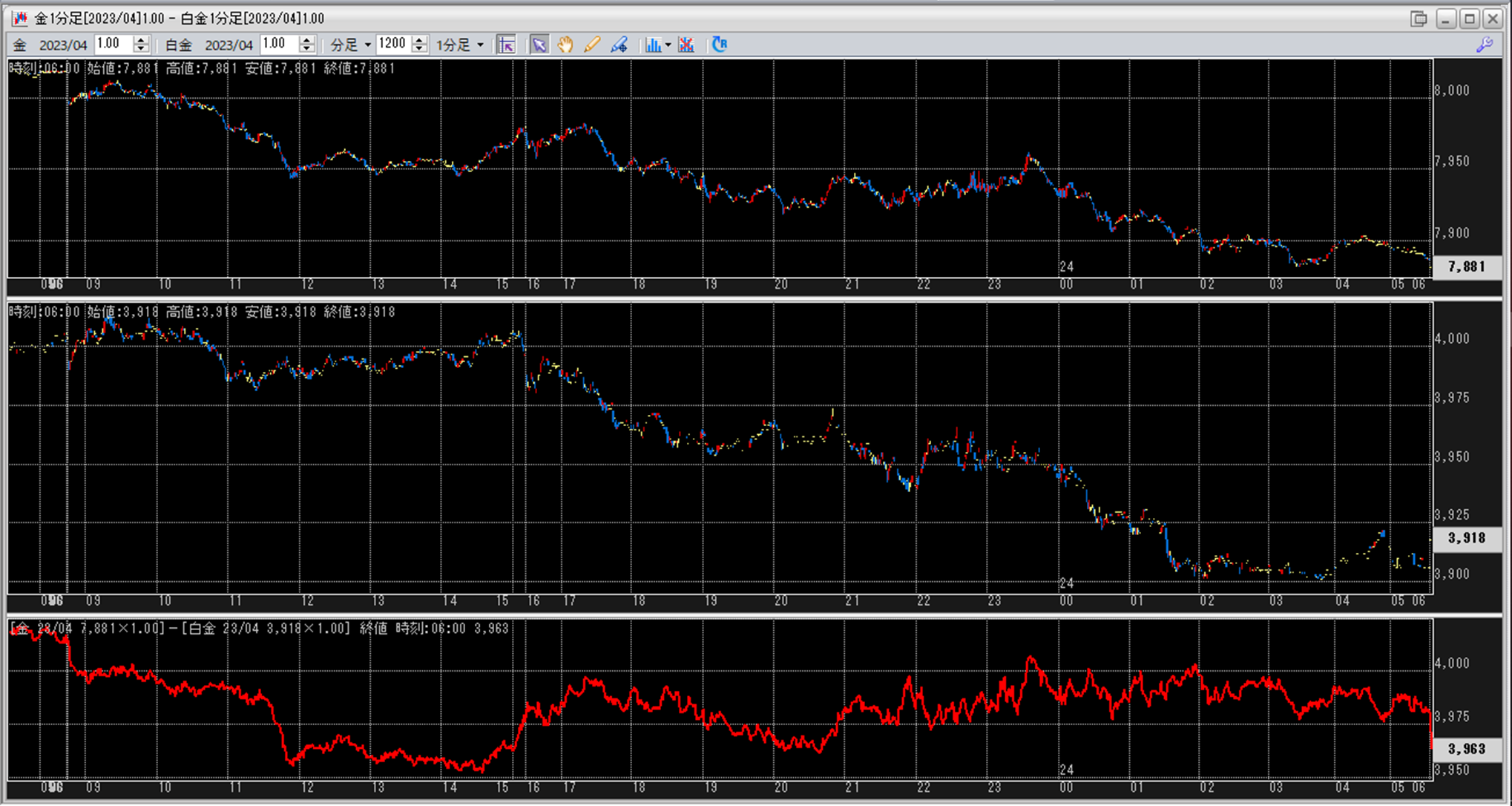This screenshot has height=806, width=1512.
Task: Click the restore-down window icon in title bar
Action: click(x=1419, y=19)
